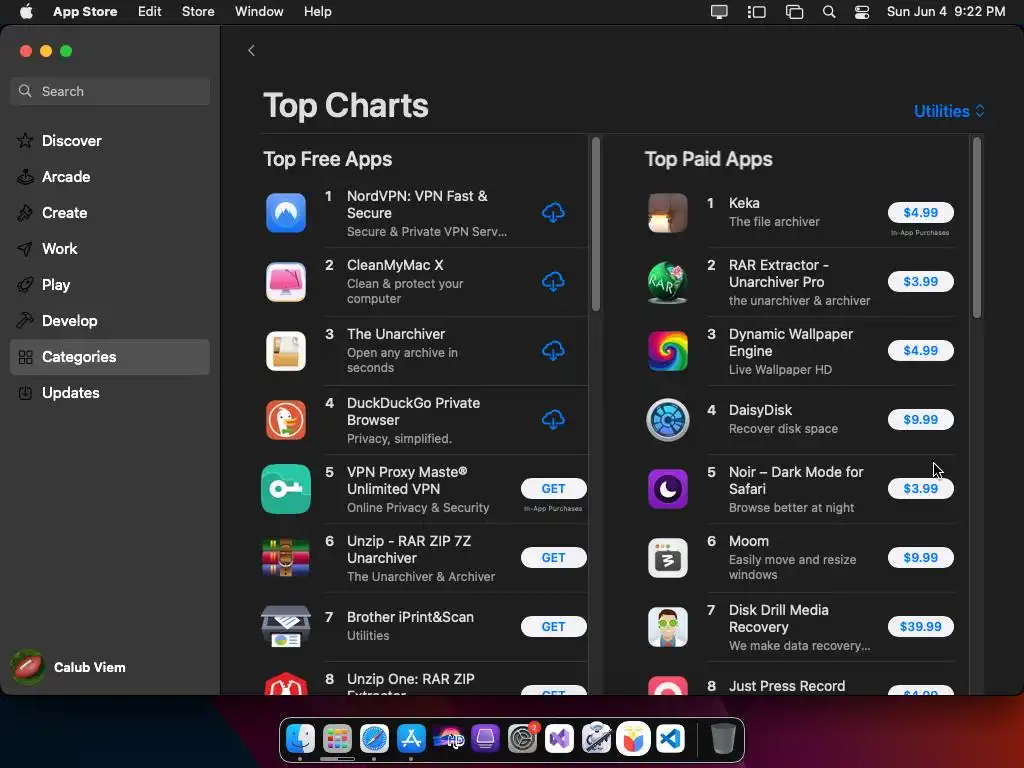This screenshot has height=768, width=1024.
Task: Open the Help menu
Action: [317, 12]
